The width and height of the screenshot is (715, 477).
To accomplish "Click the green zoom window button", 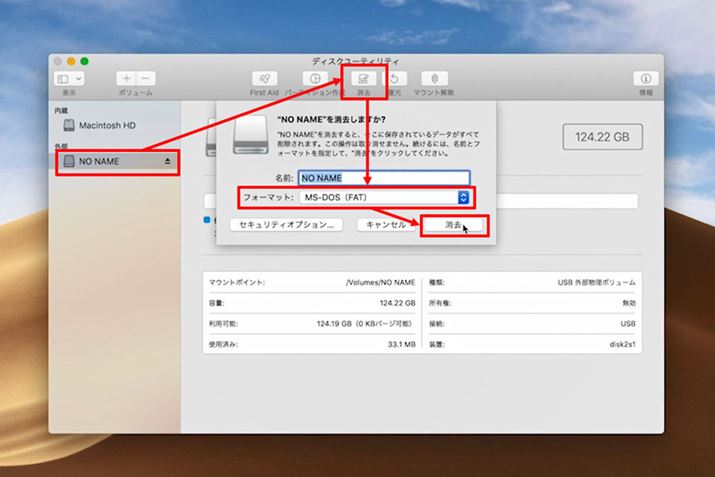I will tap(84, 61).
